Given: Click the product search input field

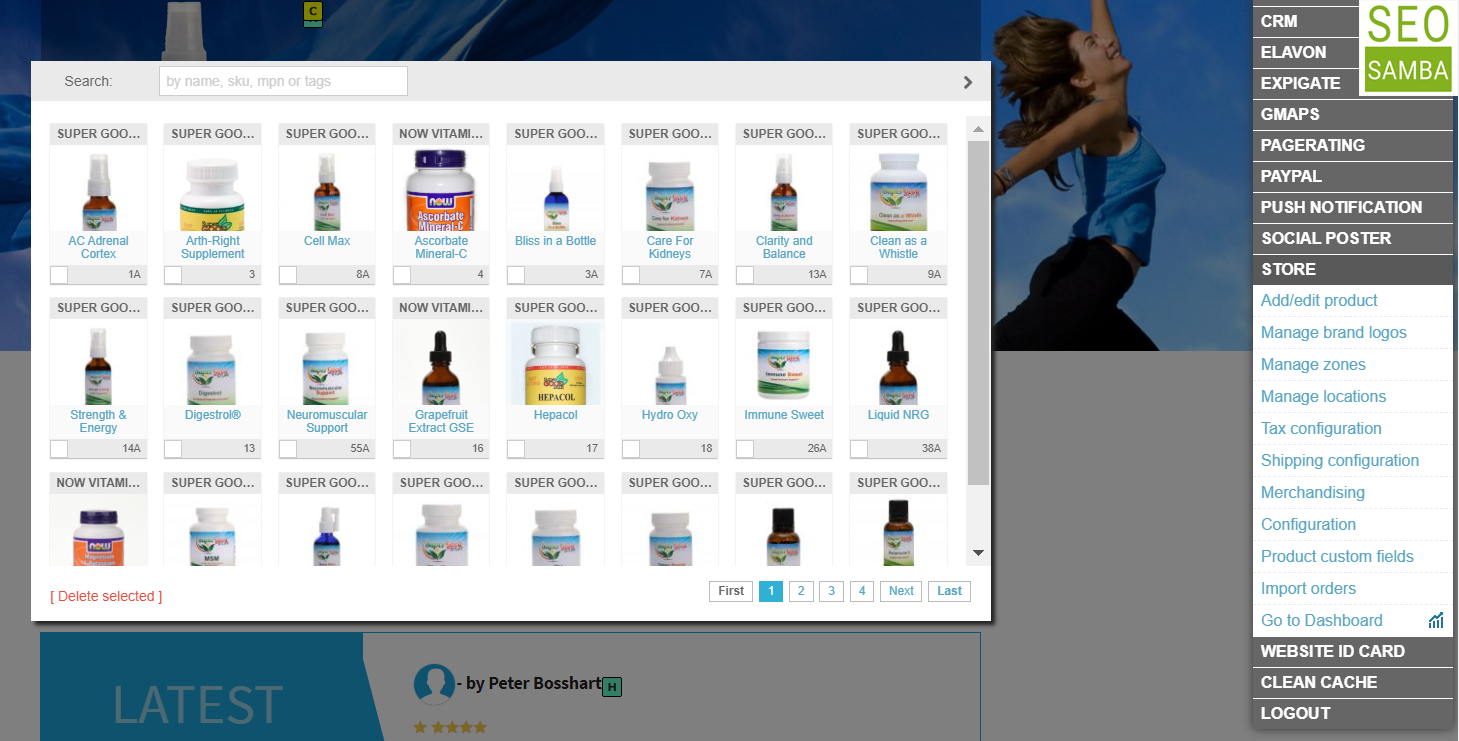Looking at the screenshot, I should click(283, 81).
